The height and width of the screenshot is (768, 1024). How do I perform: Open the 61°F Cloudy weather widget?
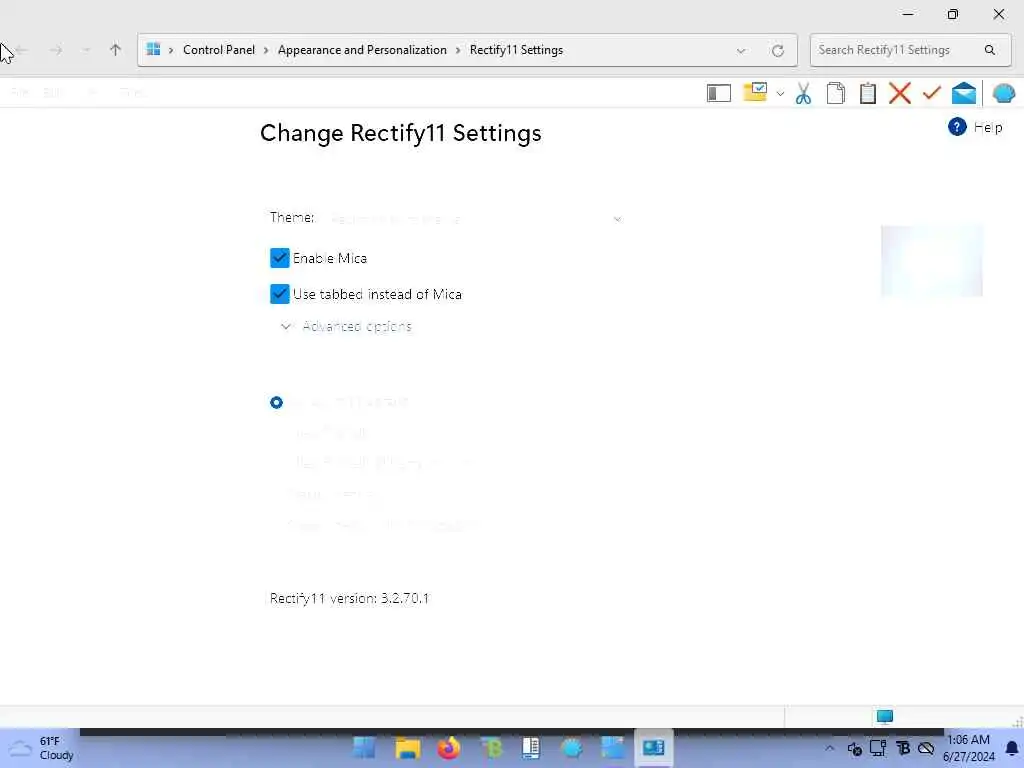point(40,748)
